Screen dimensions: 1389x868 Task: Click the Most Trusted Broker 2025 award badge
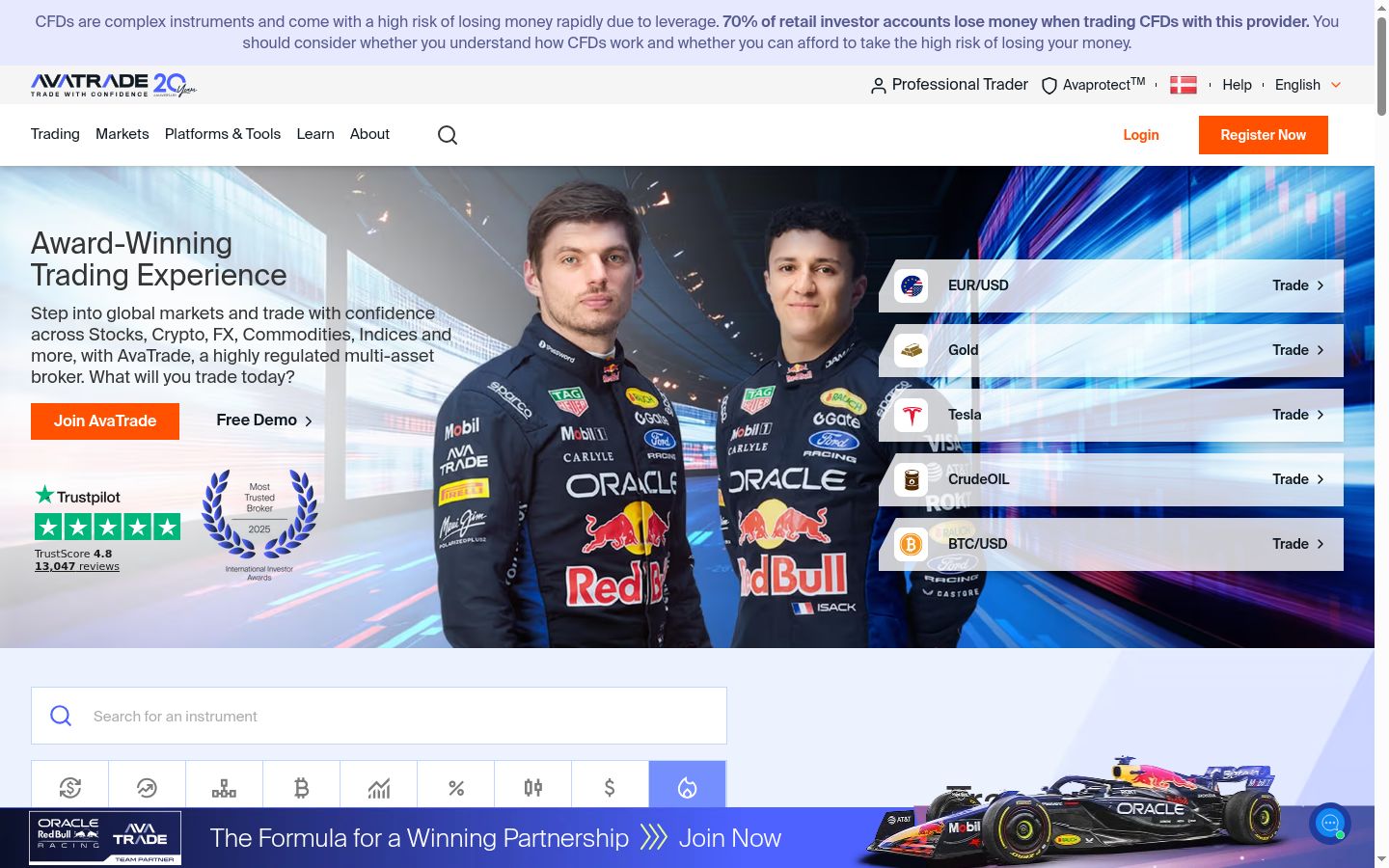point(259,525)
